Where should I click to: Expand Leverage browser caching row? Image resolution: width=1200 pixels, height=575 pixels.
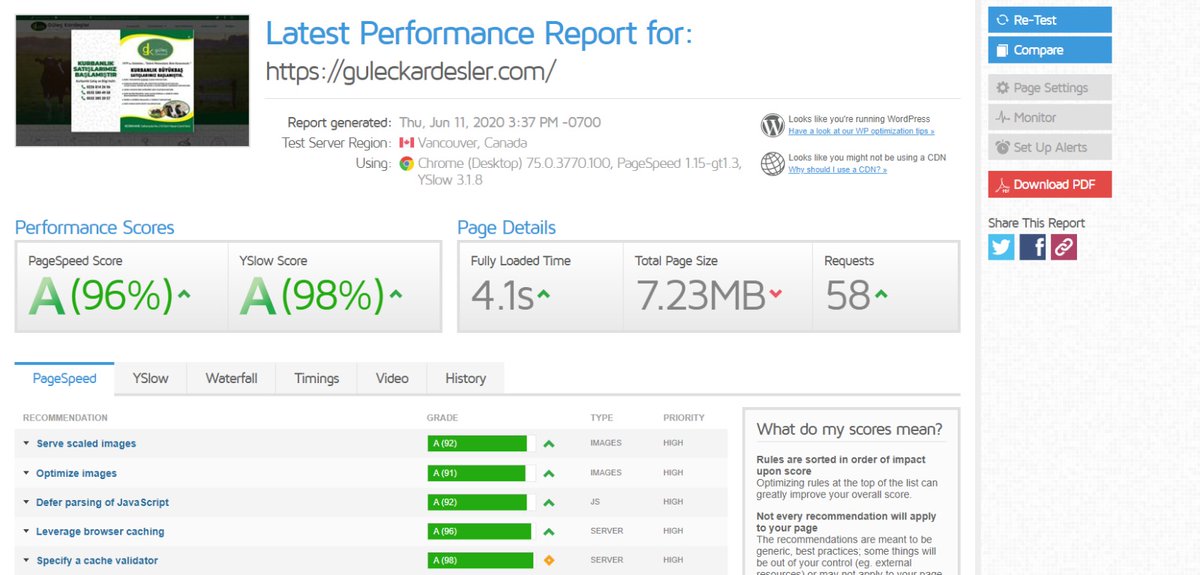(27, 532)
